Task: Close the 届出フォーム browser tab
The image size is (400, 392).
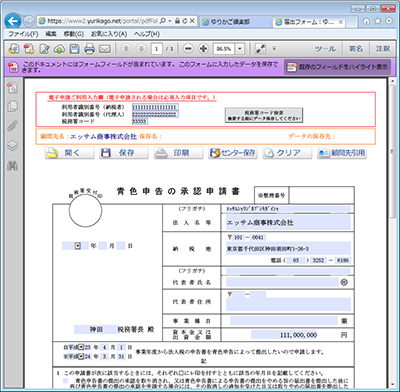Action: 340,22
